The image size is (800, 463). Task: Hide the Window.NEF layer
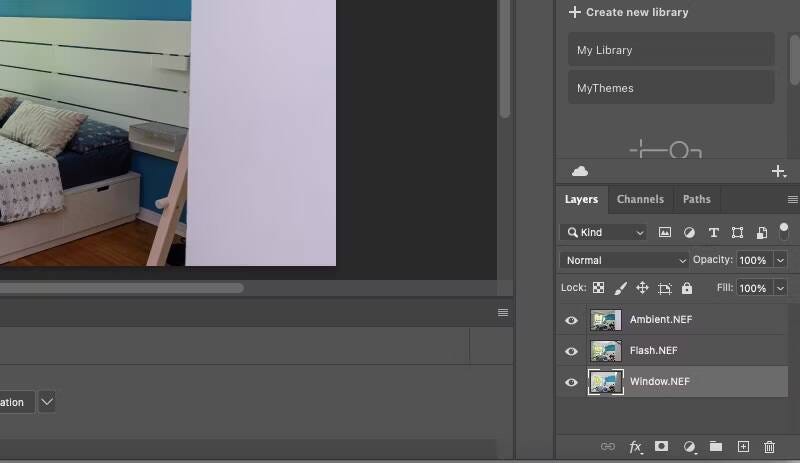coord(571,382)
